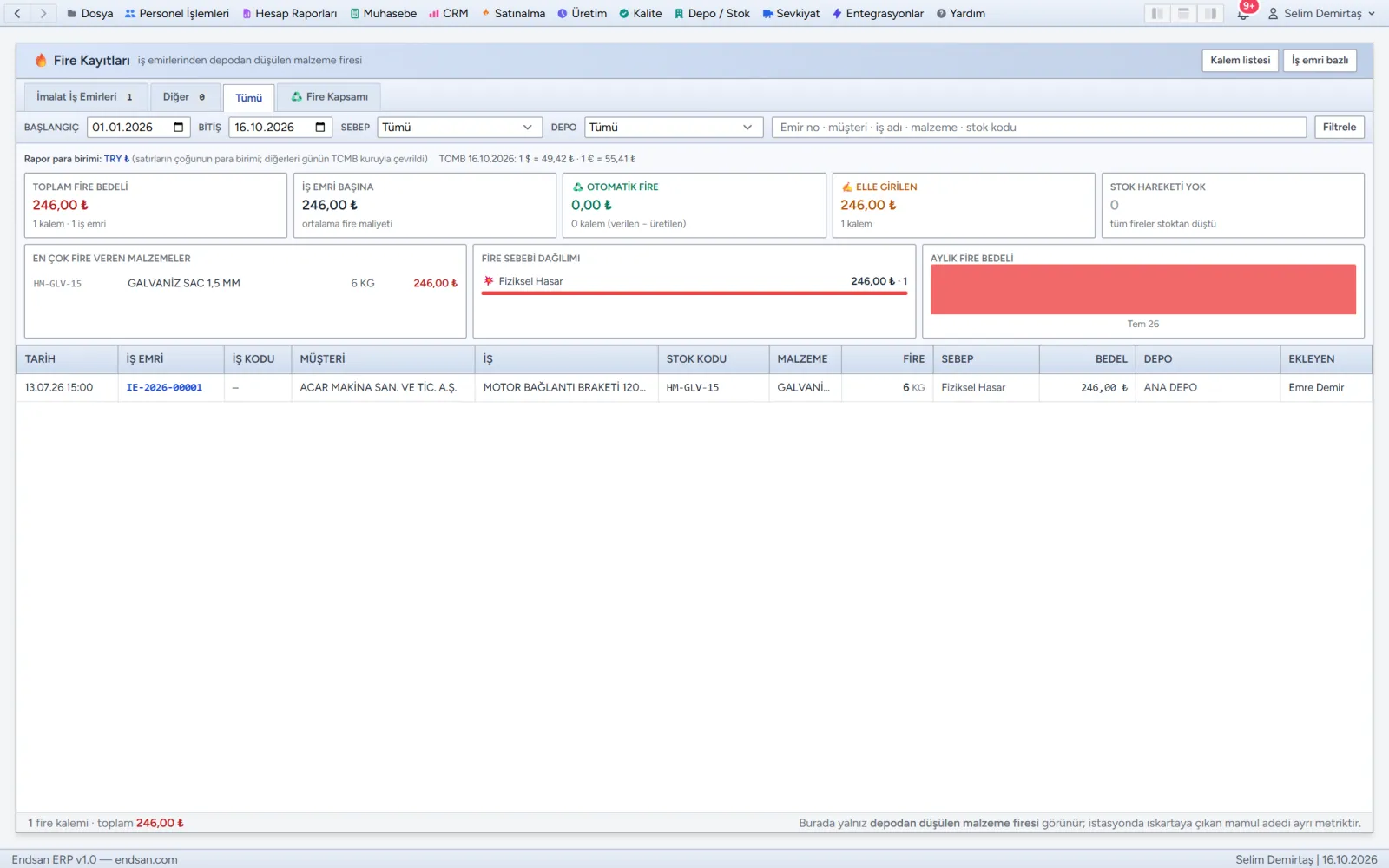
Task: Open the Üretim menu
Action: tap(583, 13)
